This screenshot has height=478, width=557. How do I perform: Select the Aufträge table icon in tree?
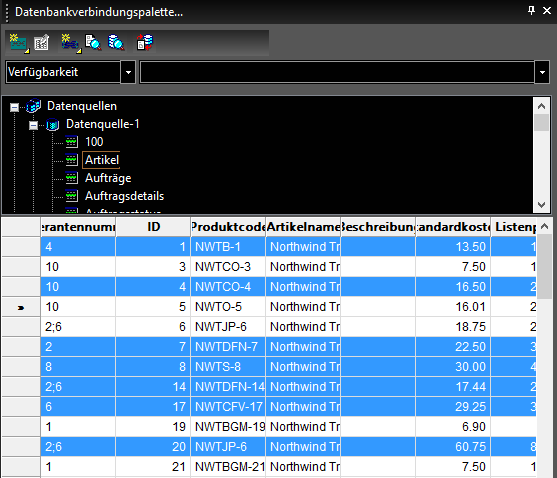(71, 177)
